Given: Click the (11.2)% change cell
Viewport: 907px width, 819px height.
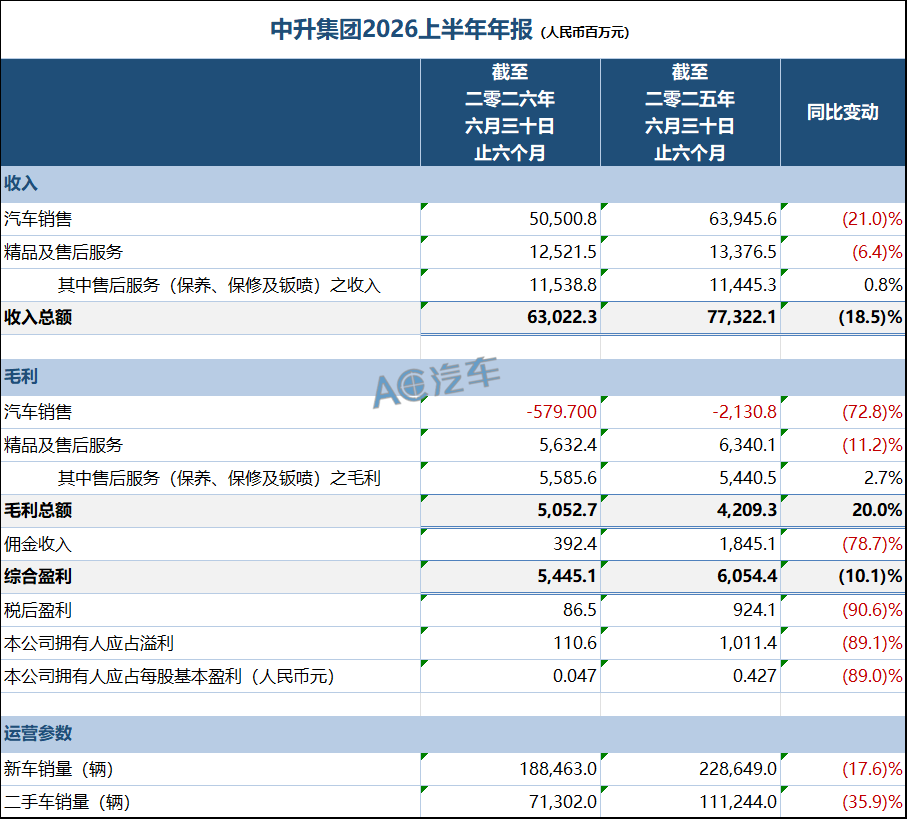Looking at the screenshot, I should (843, 445).
